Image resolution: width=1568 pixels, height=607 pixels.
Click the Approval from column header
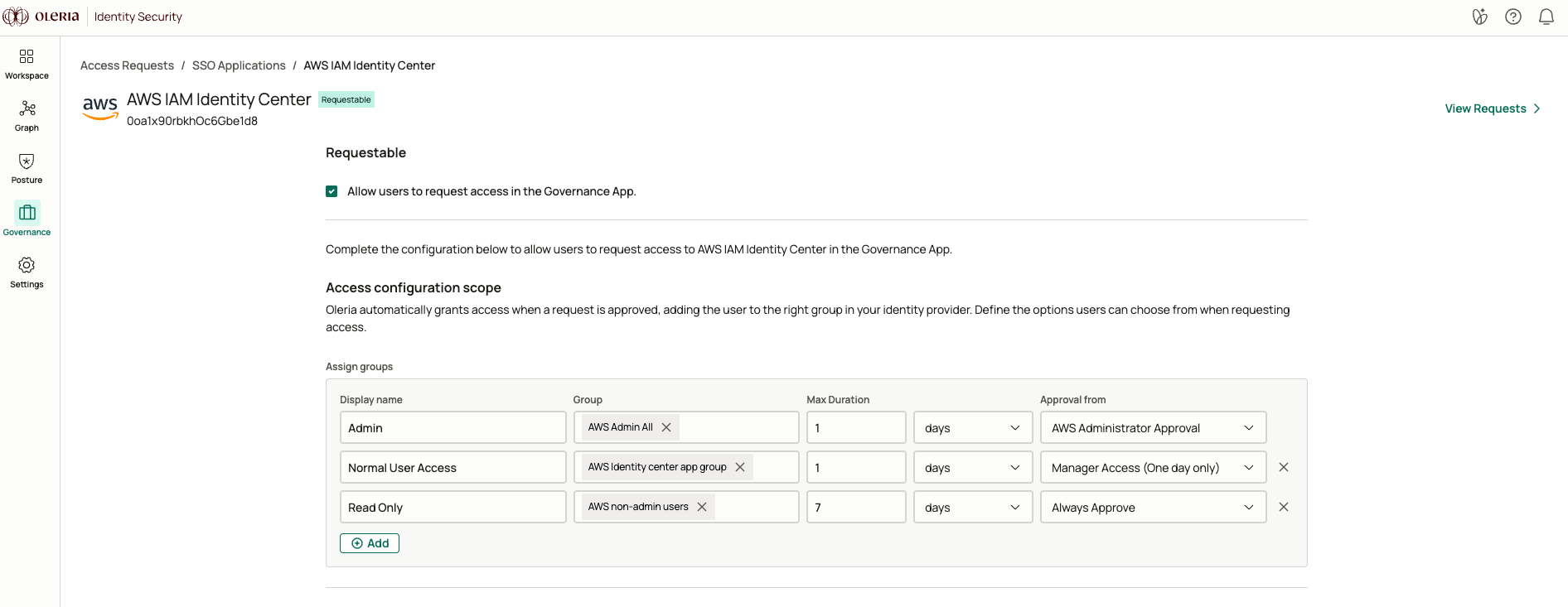point(1072,400)
